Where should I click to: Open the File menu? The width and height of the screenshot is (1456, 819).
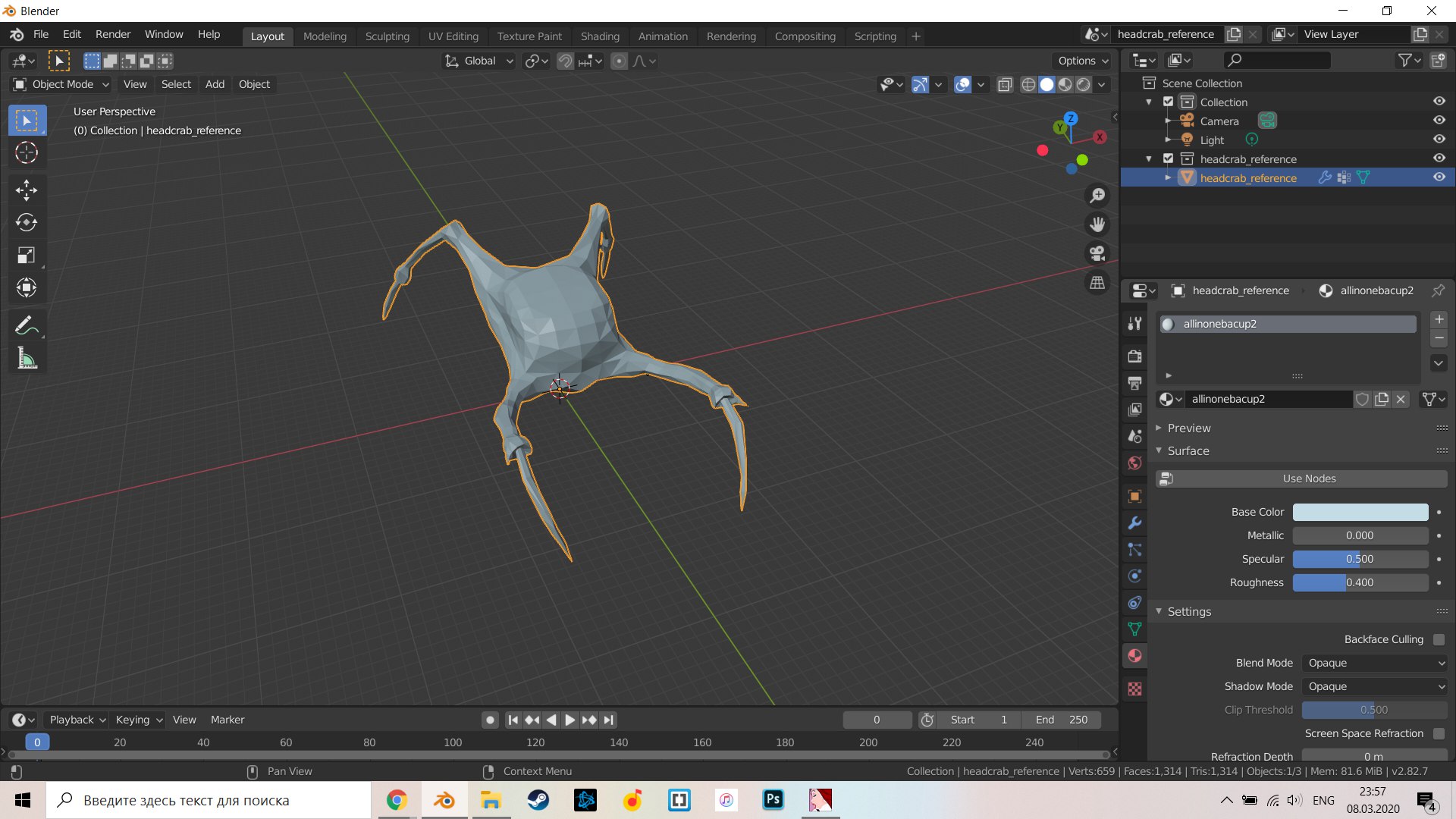[41, 35]
